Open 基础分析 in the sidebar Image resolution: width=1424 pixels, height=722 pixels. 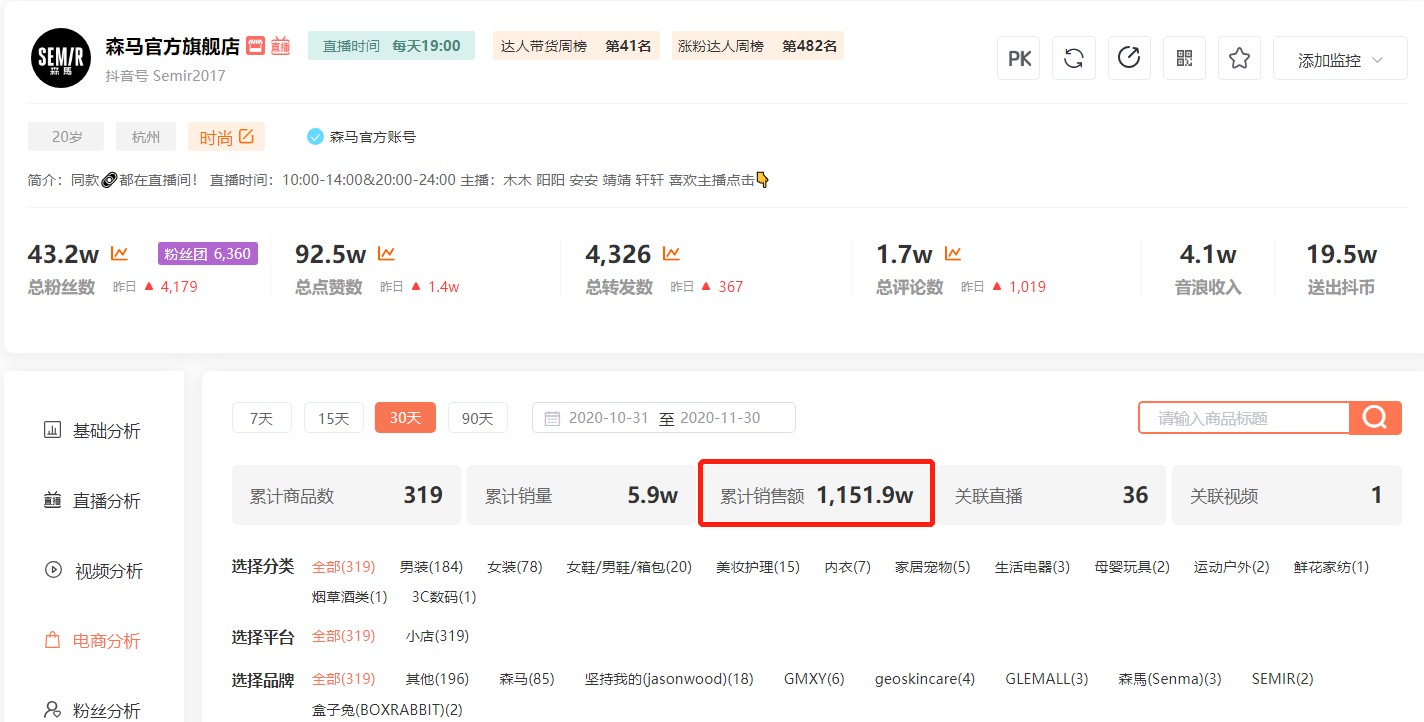92,431
